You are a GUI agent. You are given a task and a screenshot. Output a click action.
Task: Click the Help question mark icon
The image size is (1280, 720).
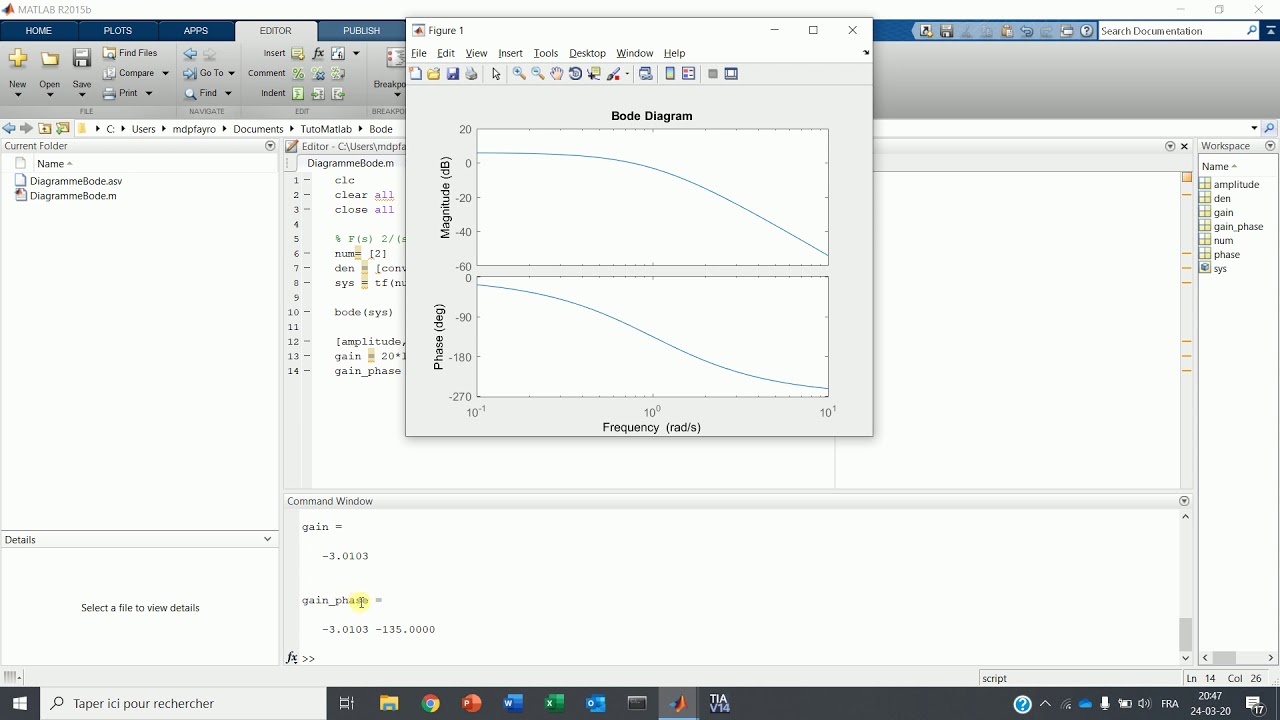tap(1087, 31)
